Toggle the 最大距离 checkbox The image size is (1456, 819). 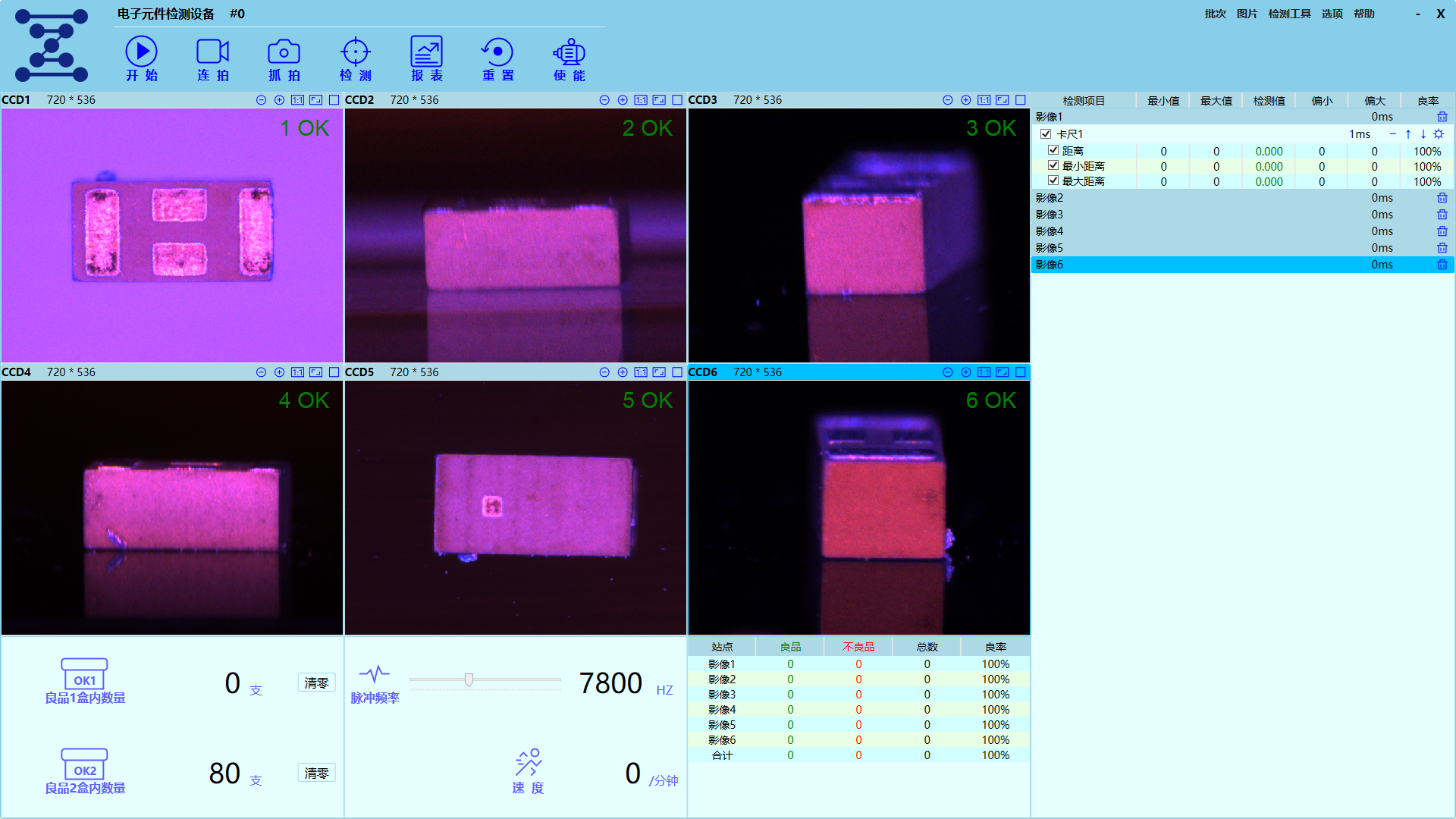(1053, 180)
